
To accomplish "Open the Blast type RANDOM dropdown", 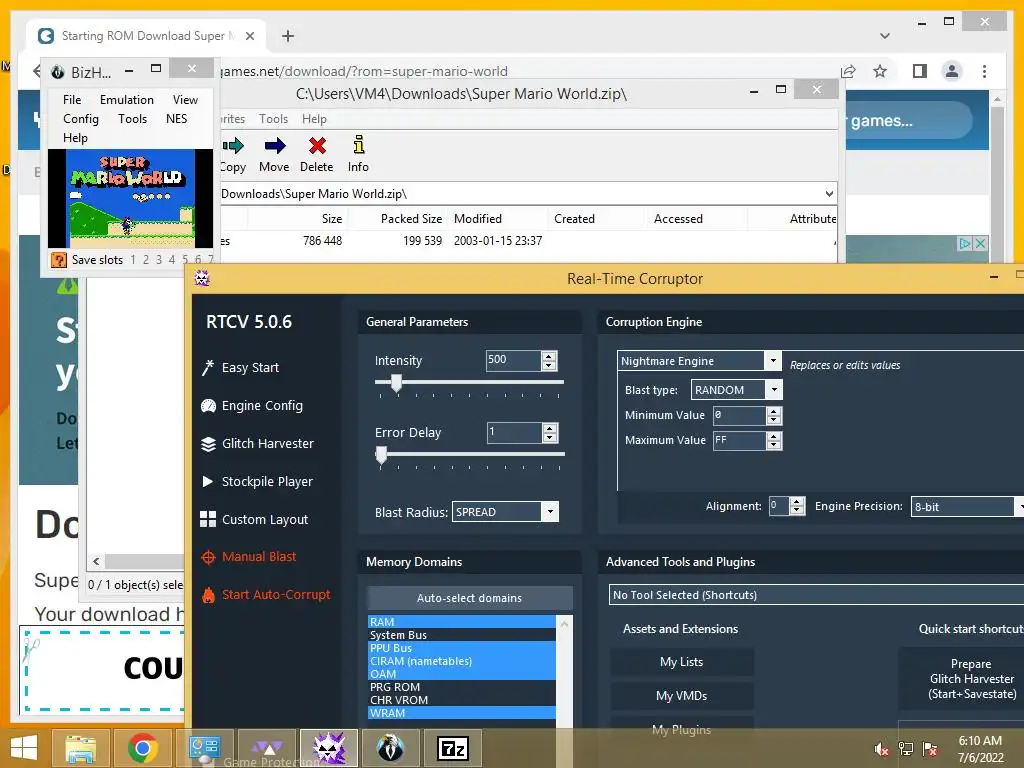I will coord(774,390).
